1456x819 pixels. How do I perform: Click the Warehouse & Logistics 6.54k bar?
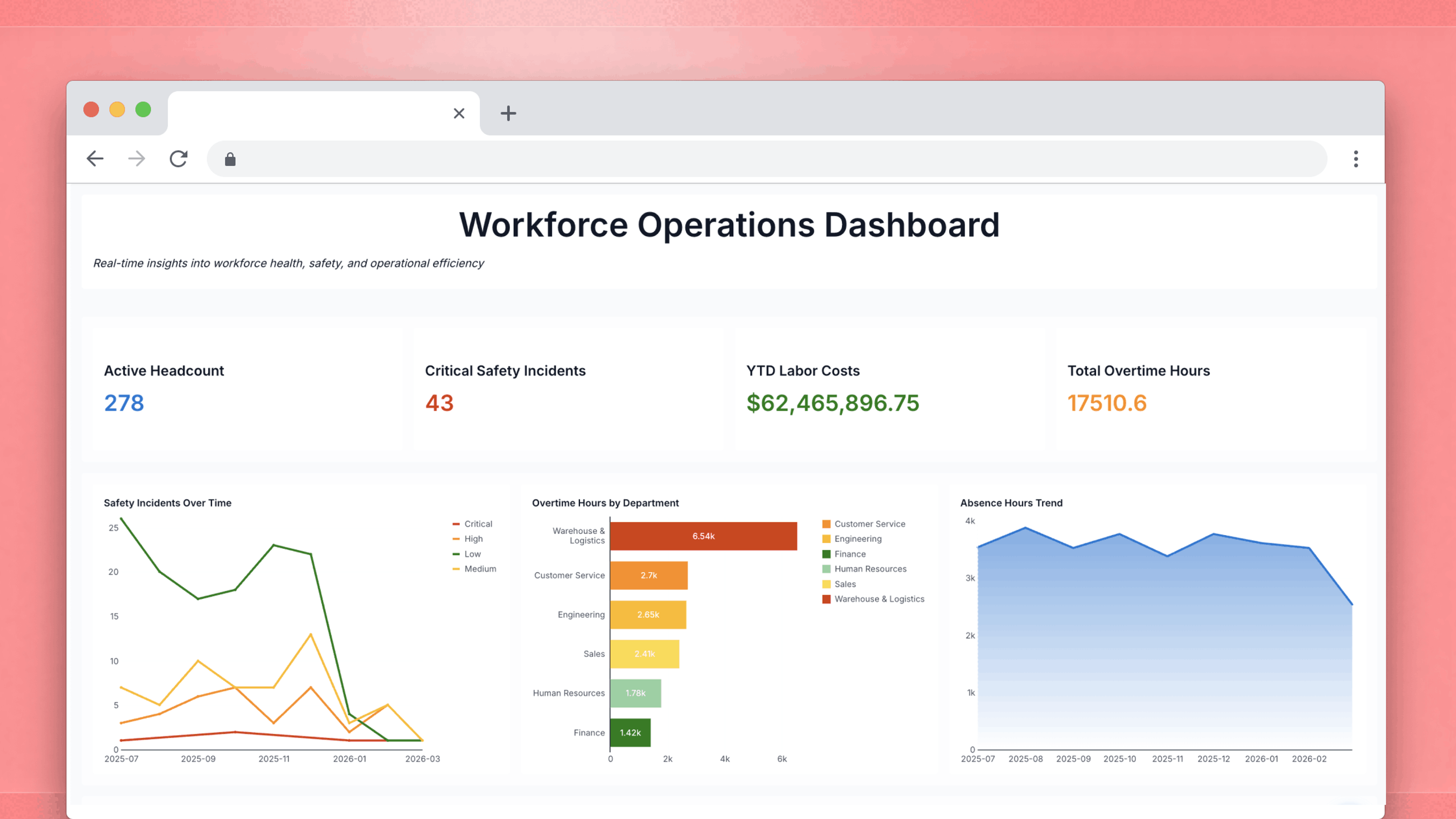704,536
